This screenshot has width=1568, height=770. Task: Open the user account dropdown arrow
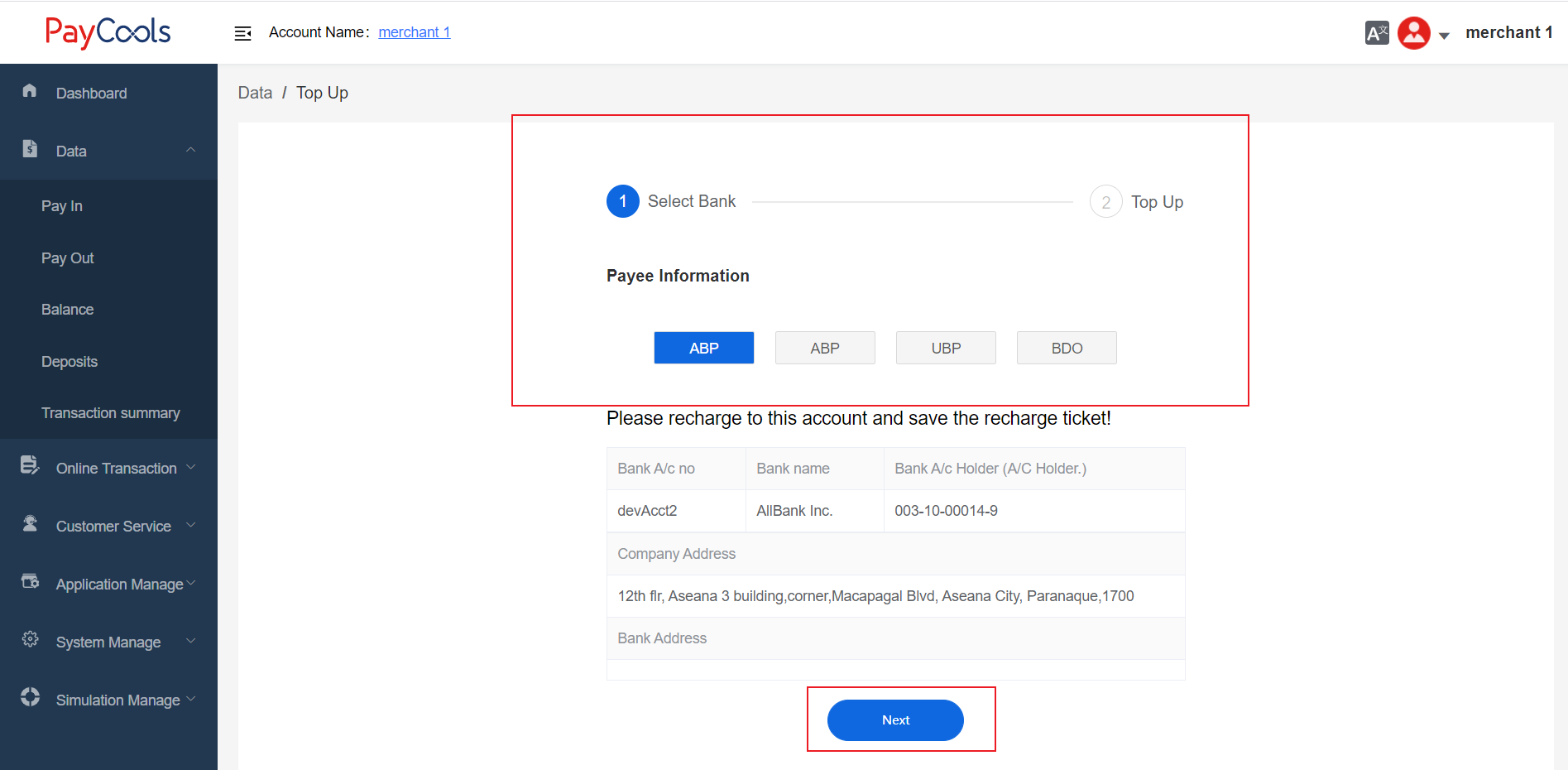[x=1444, y=36]
